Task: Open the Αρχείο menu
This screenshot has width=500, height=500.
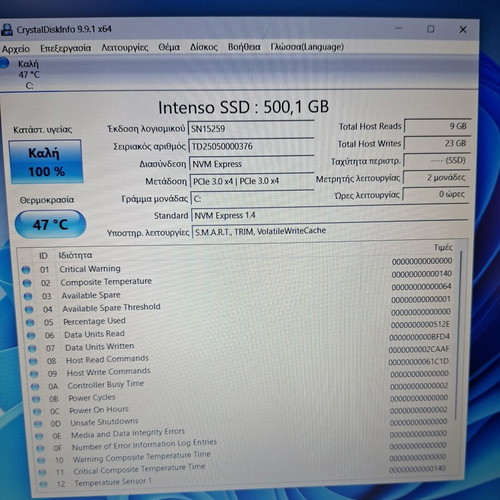Action: click(x=16, y=49)
